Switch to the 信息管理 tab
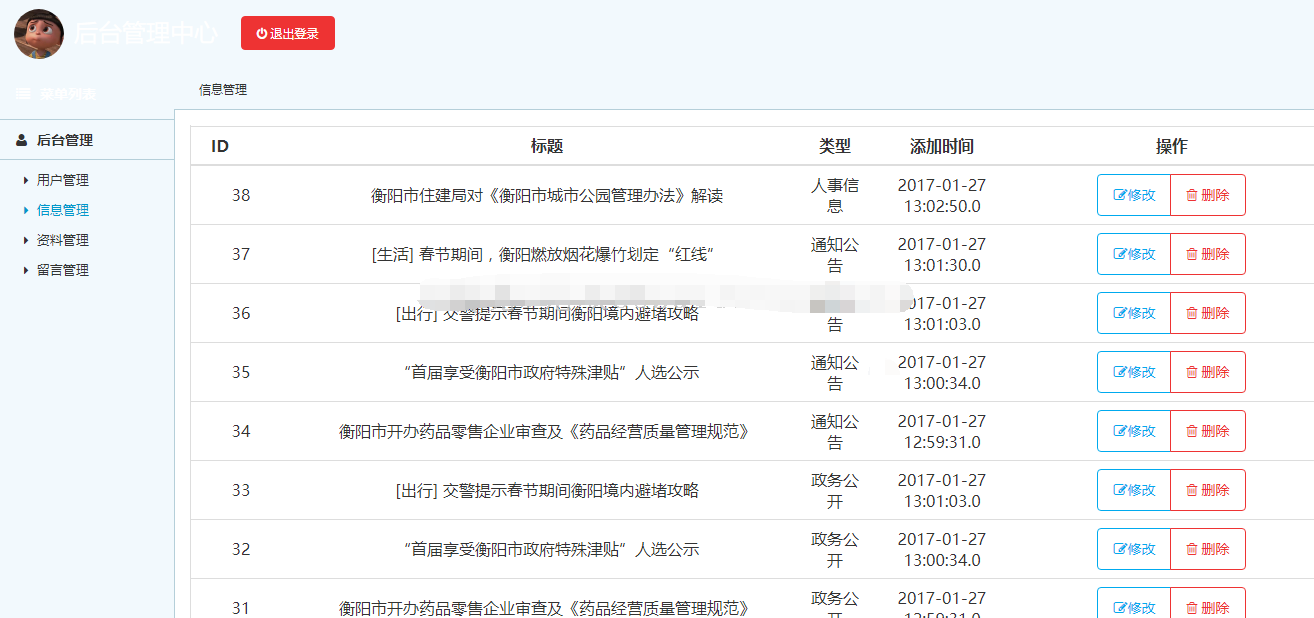Image resolution: width=1314 pixels, height=618 pixels. point(223,89)
